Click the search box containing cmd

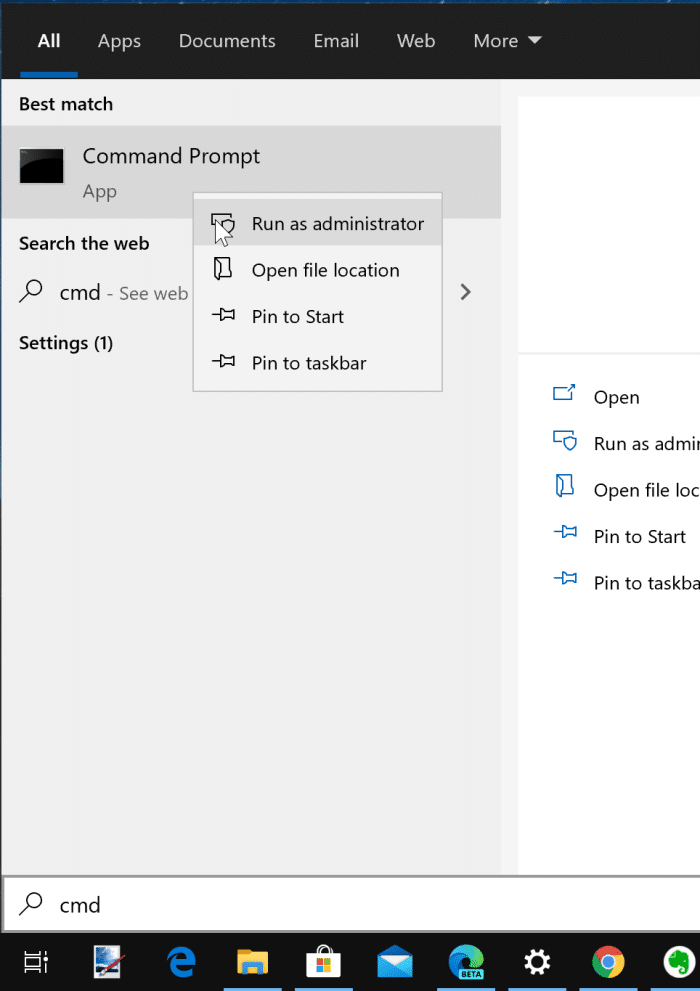[351, 904]
